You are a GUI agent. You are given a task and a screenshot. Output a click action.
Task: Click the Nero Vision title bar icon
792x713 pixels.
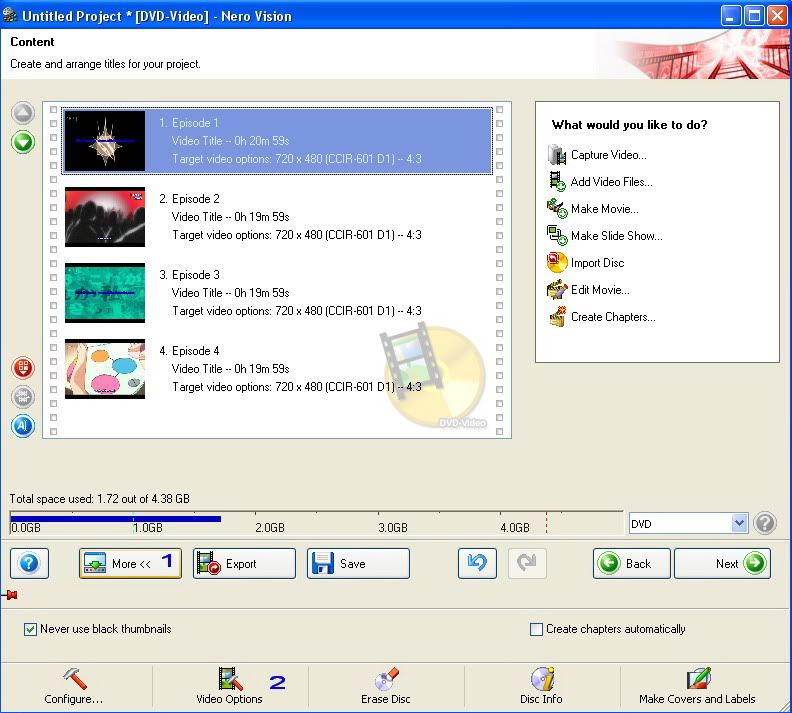10,16
